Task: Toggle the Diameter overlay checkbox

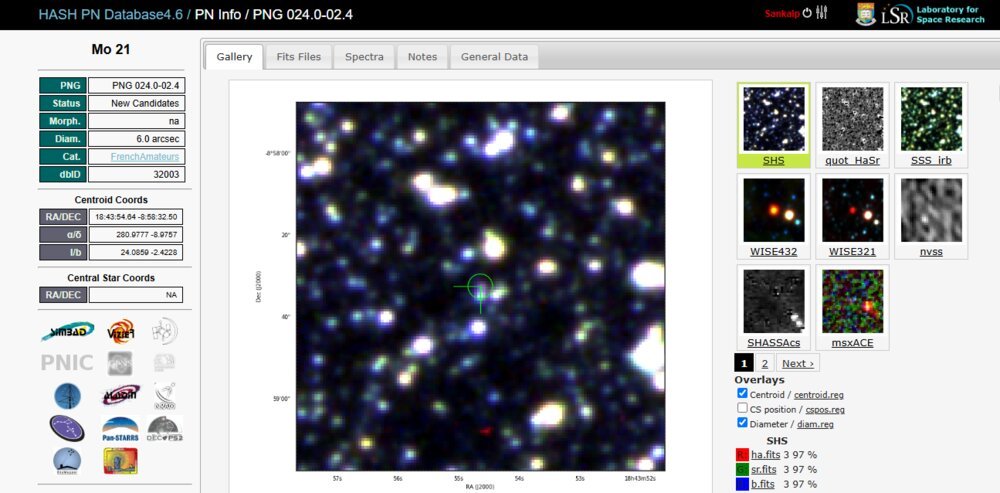Action: [742, 423]
